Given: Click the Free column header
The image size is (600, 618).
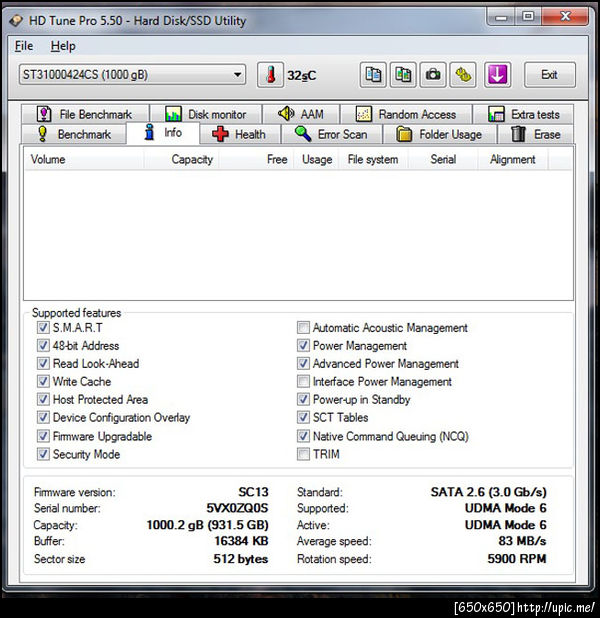Looking at the screenshot, I should pyautogui.click(x=256, y=160).
